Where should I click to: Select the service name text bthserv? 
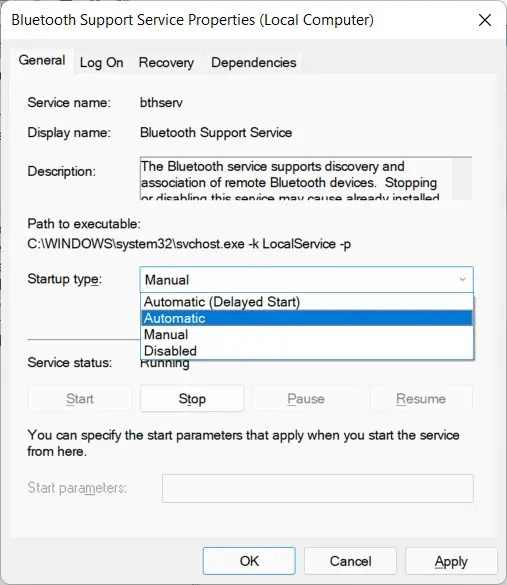pyautogui.click(x=161, y=103)
